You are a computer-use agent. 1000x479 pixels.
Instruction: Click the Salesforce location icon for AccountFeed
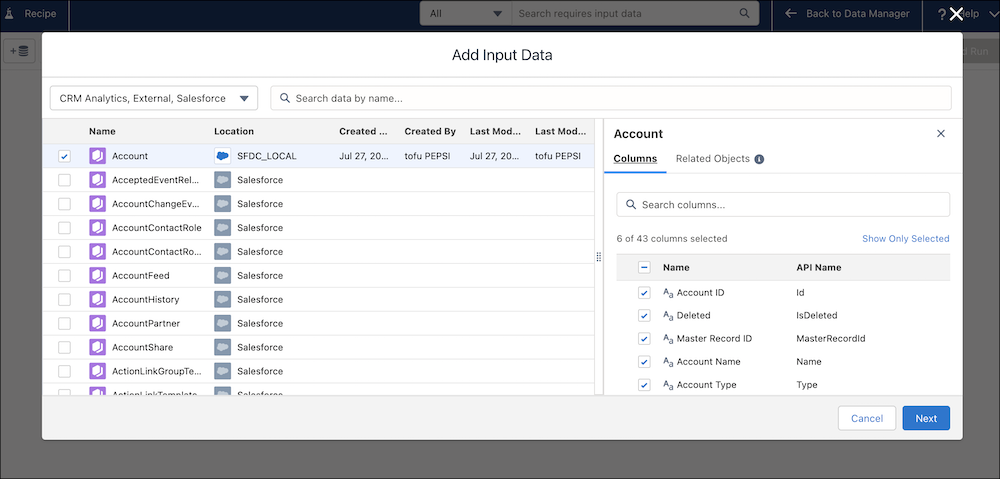tap(222, 276)
